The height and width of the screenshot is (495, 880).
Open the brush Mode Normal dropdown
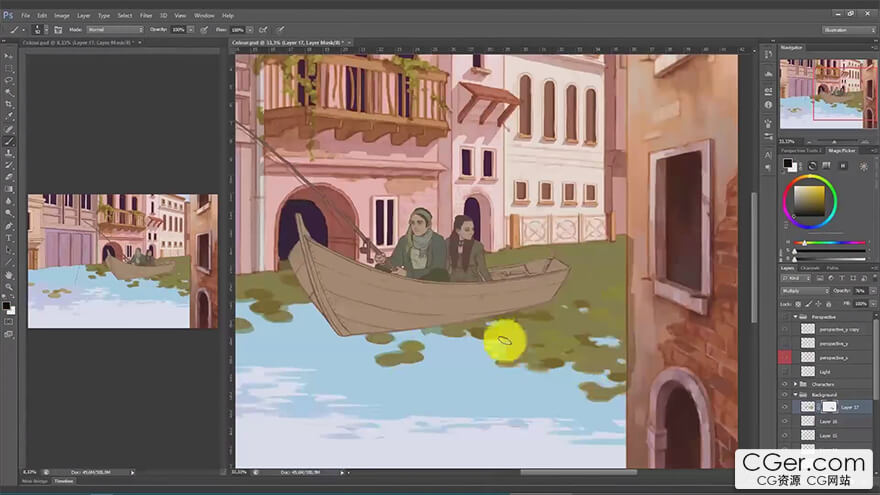click(x=114, y=30)
